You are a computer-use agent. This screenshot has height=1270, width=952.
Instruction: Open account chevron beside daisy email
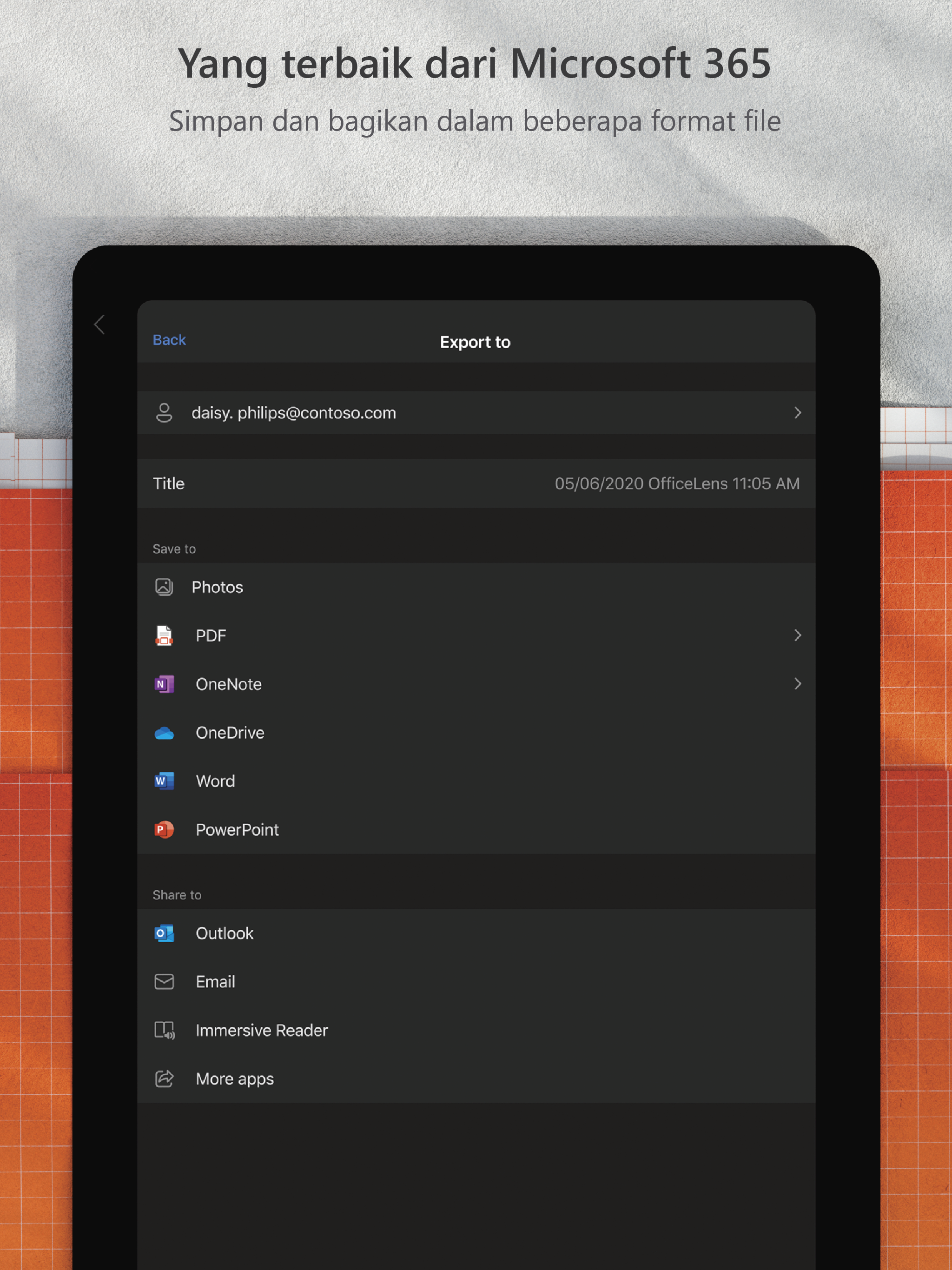(x=797, y=413)
